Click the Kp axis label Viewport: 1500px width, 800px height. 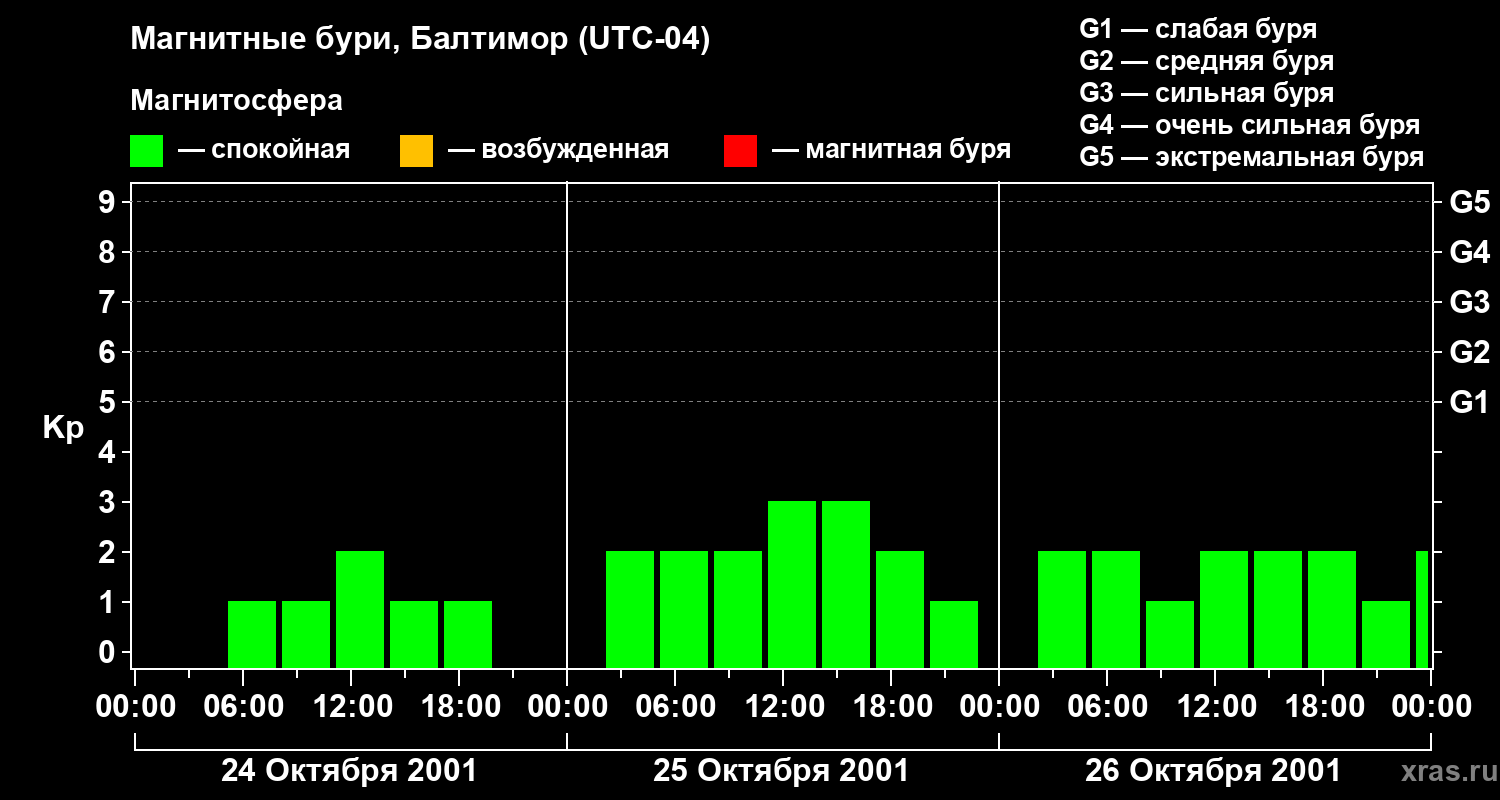[x=63, y=429]
